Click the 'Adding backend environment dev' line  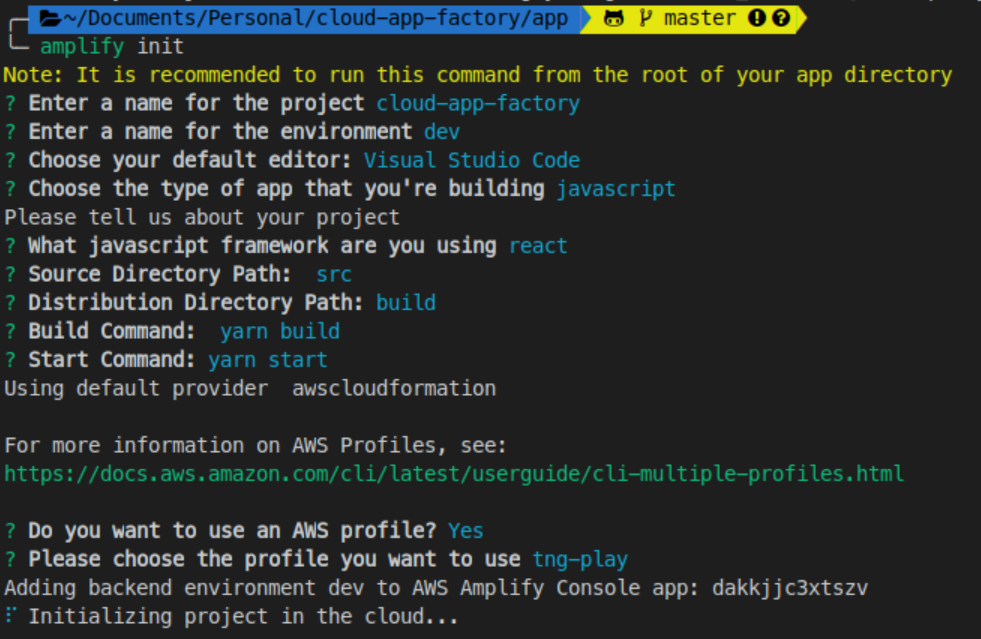(436, 588)
